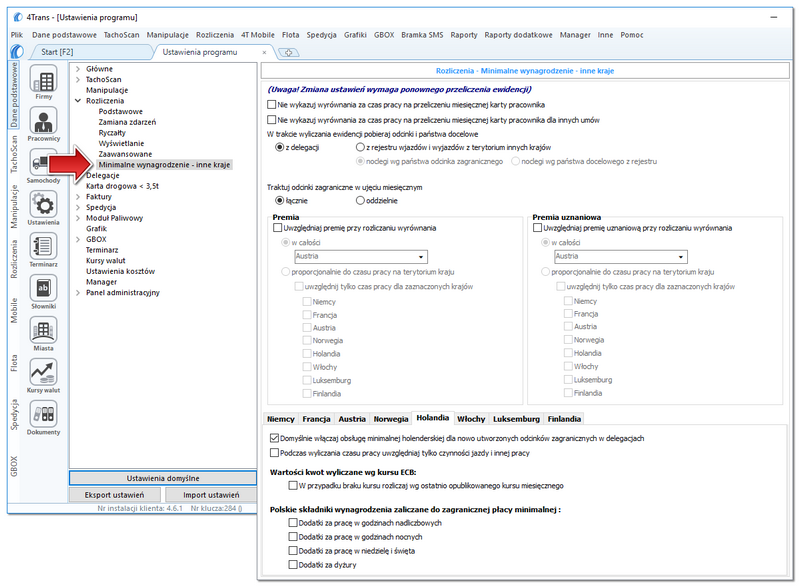The height and width of the screenshot is (587, 800).
Task: Open the Pracownicy icon
Action: [x=43, y=121]
